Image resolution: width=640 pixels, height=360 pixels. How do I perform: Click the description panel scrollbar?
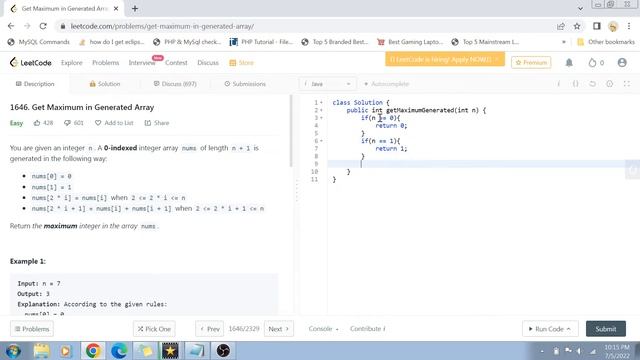291,131
